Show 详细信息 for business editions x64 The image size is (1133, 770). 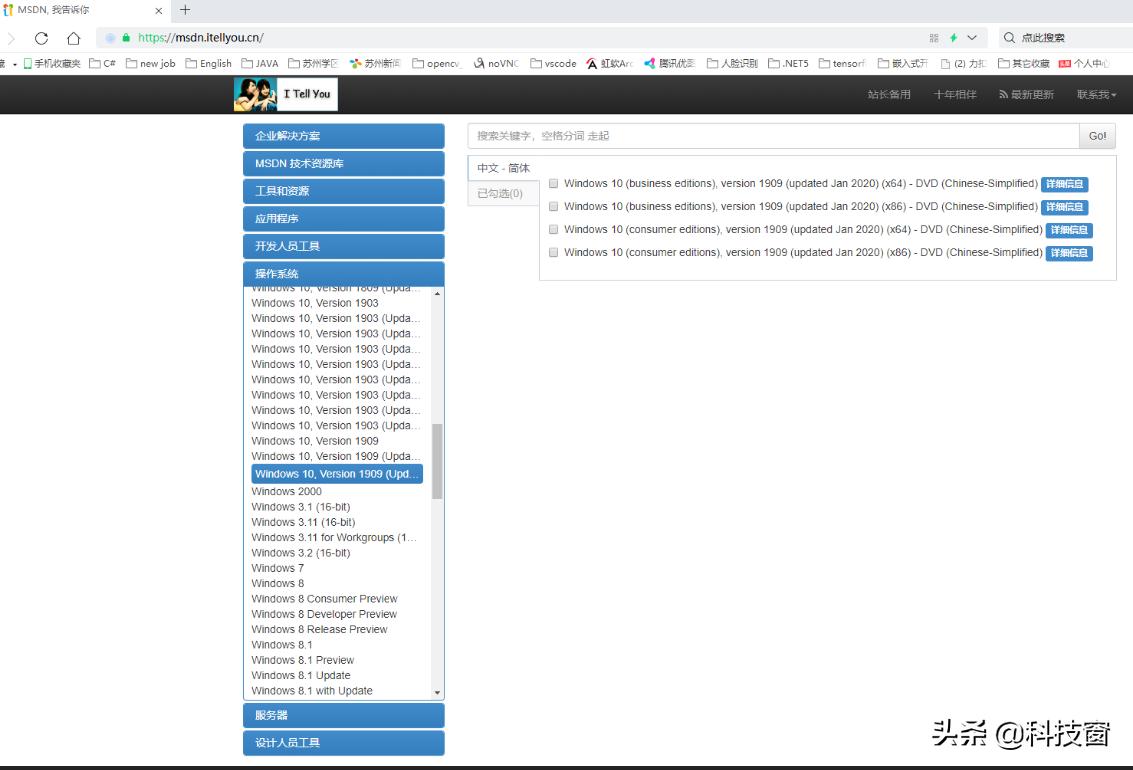1064,184
